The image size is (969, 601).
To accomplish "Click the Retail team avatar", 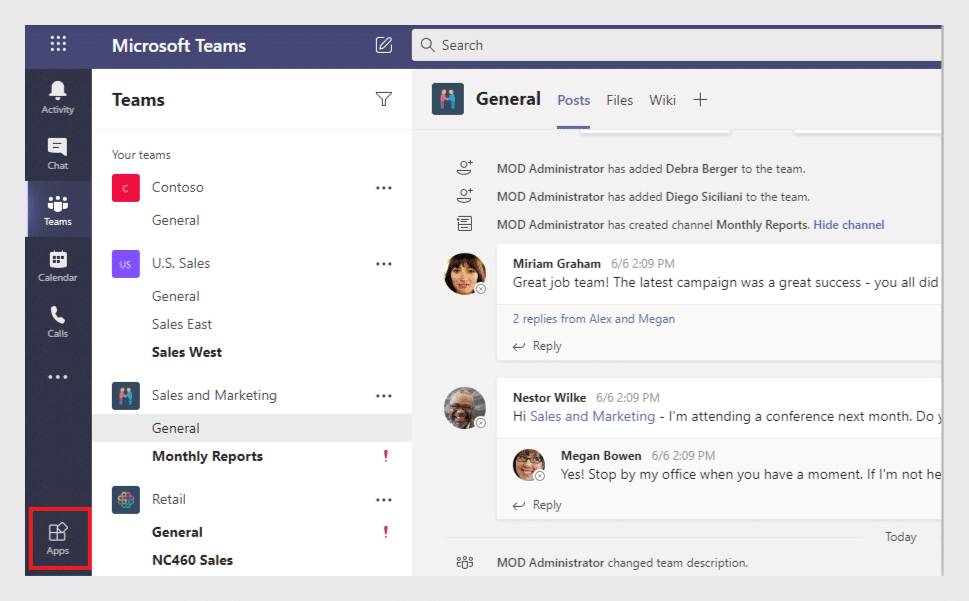I will [125, 500].
